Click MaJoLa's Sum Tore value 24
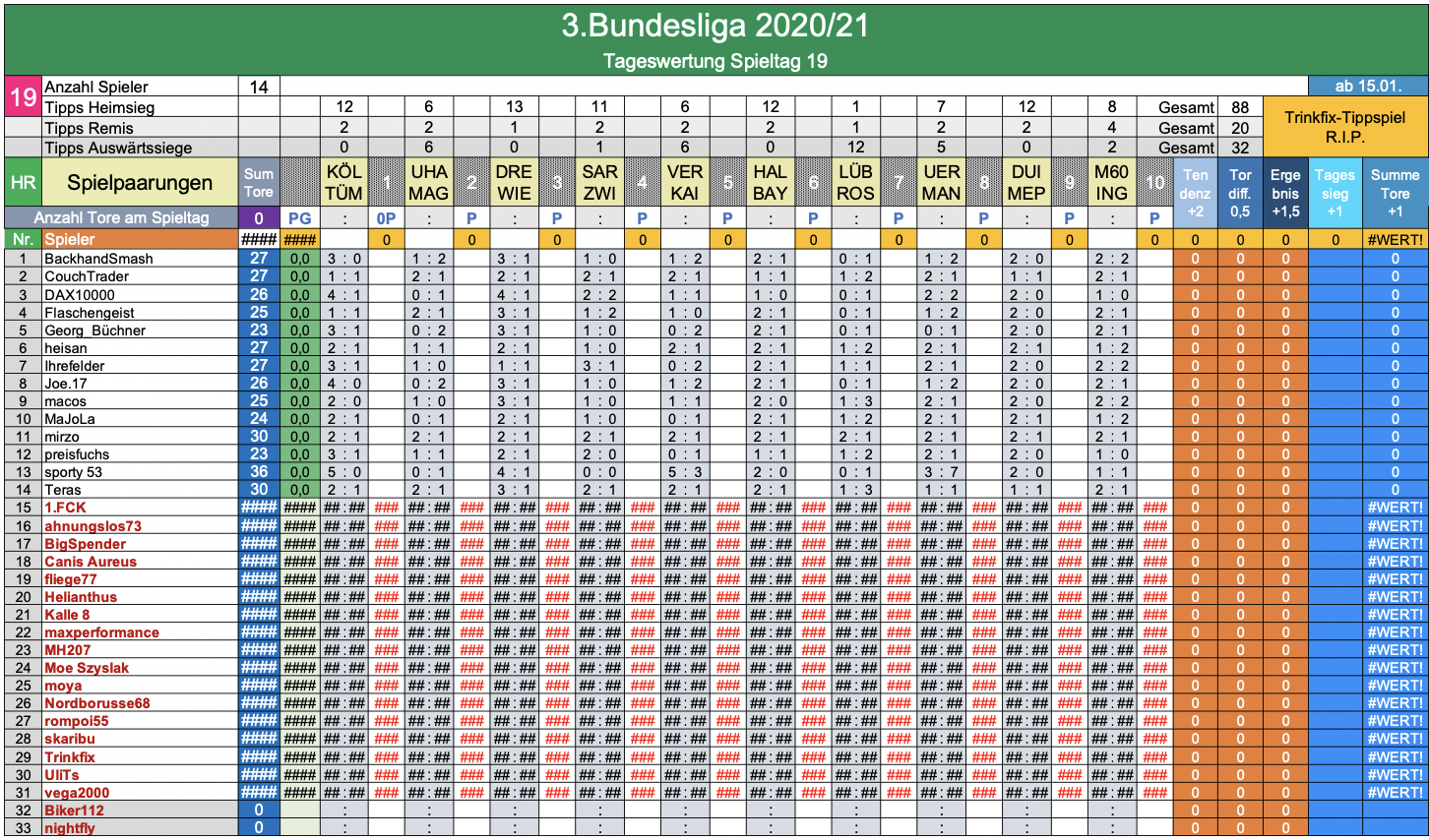The image size is (1429, 840). pos(259,418)
